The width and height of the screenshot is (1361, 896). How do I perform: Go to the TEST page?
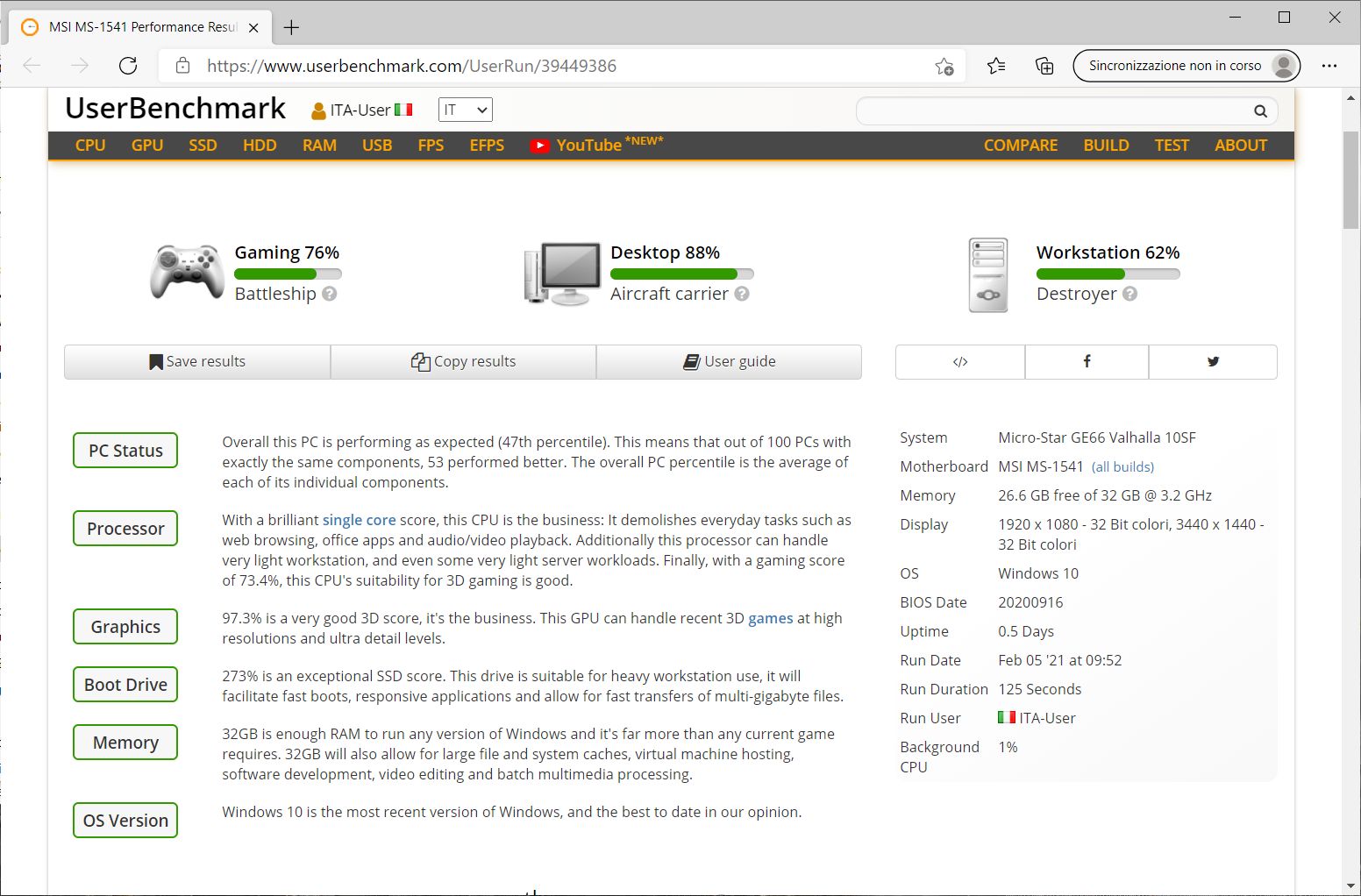[x=1172, y=146]
